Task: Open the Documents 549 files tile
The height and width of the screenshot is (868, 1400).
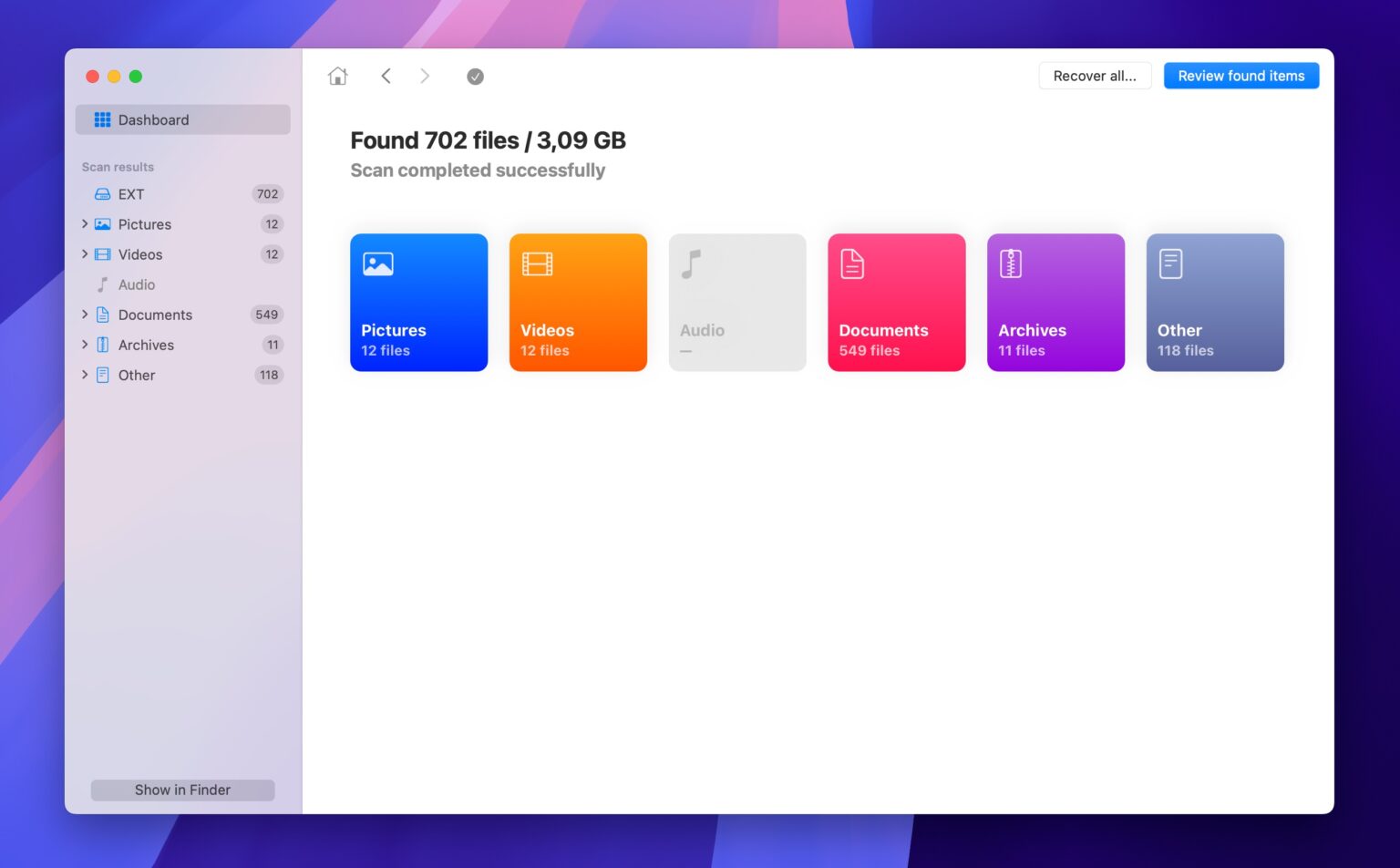Action: [896, 303]
